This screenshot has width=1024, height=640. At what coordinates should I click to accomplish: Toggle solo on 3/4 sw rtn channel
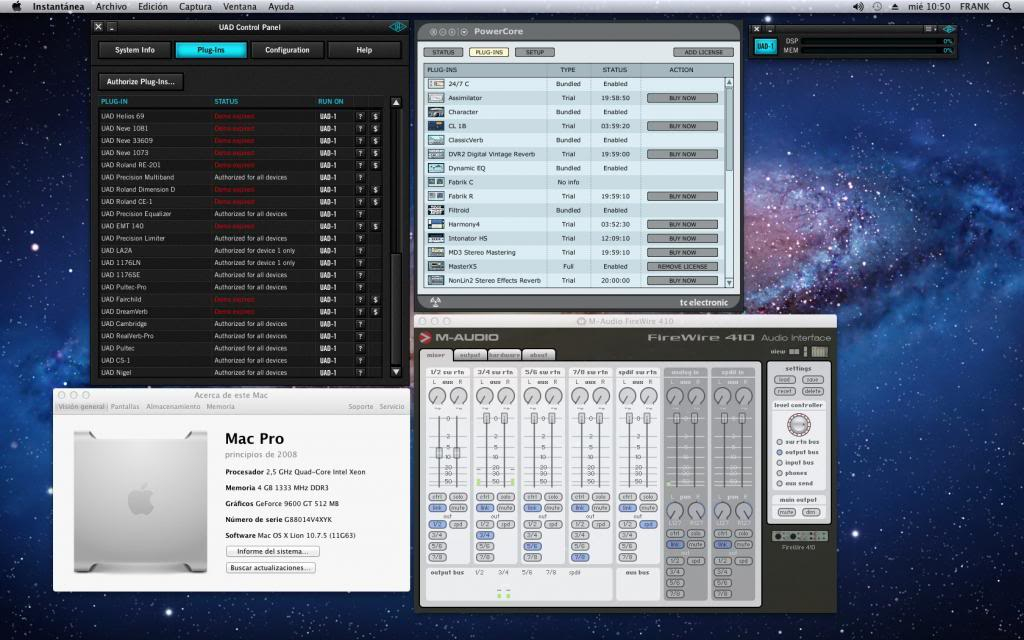(x=505, y=497)
